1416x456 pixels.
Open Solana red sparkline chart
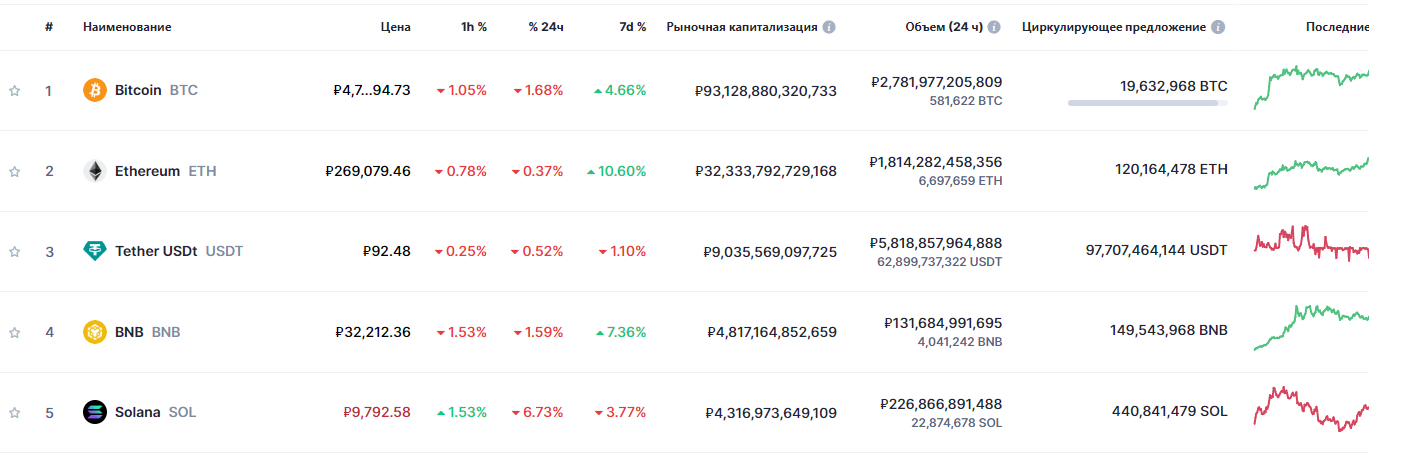pos(1311,408)
